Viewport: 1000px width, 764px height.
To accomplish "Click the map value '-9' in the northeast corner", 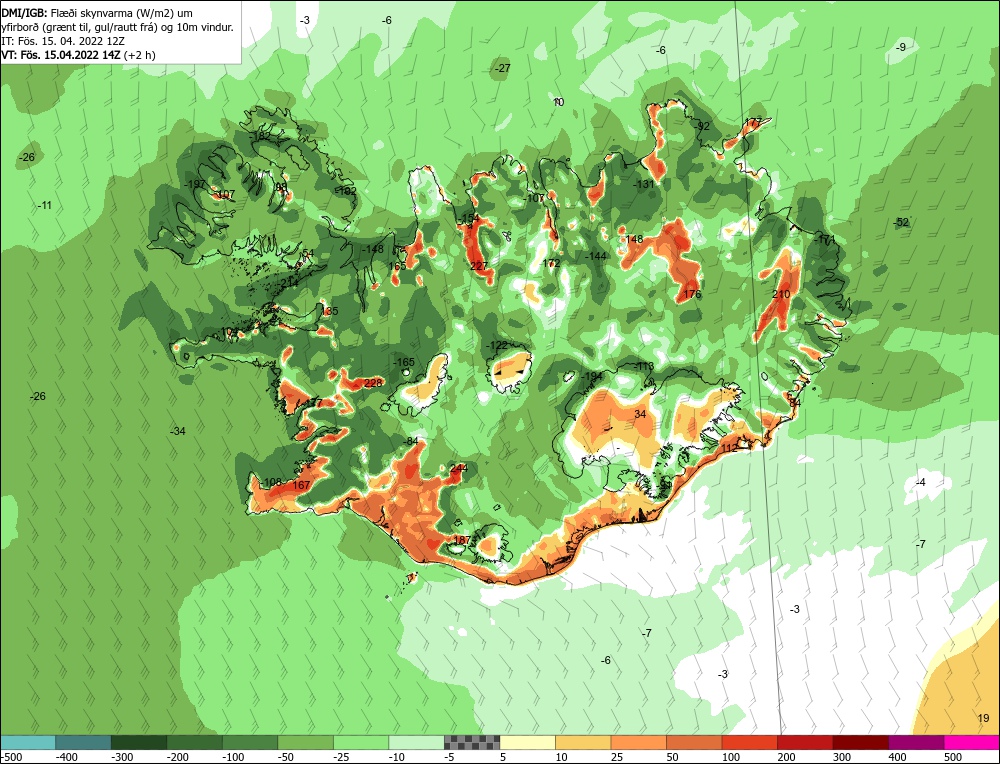I will click(901, 47).
